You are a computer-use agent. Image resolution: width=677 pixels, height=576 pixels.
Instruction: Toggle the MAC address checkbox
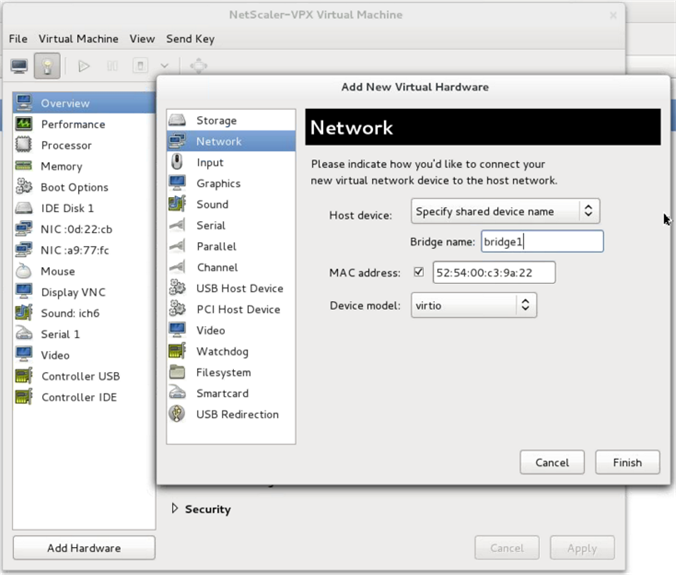coord(418,272)
